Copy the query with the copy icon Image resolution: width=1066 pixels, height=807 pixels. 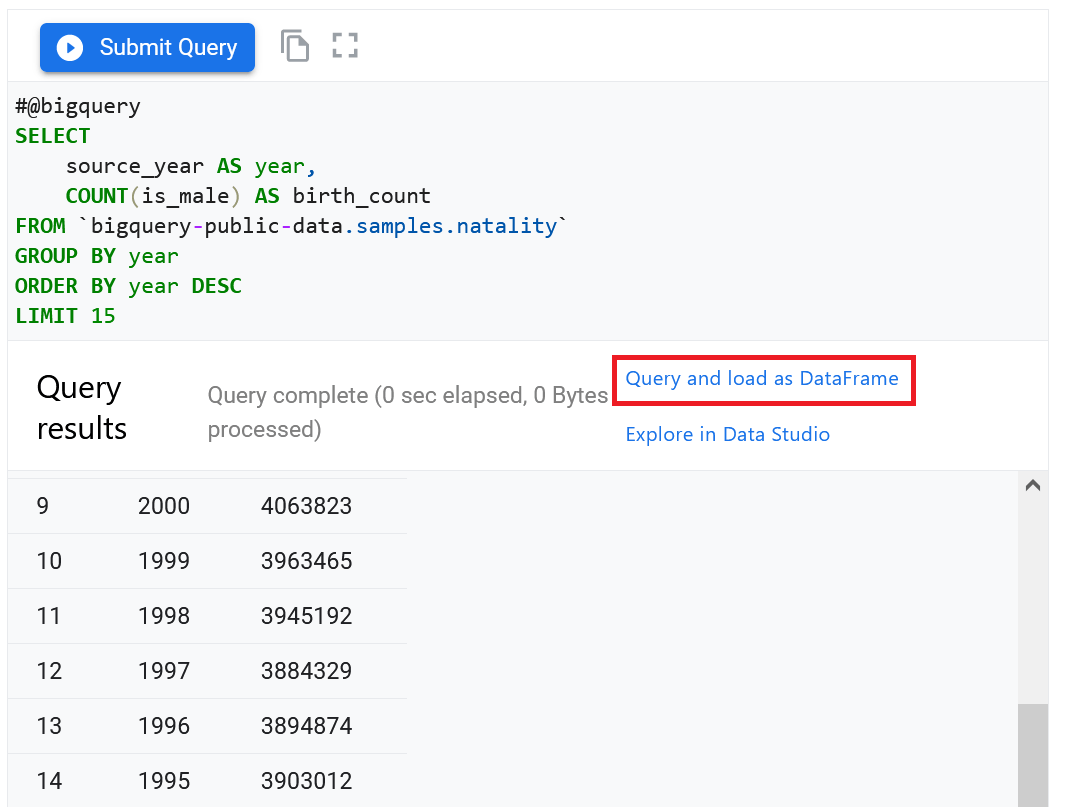click(x=294, y=46)
